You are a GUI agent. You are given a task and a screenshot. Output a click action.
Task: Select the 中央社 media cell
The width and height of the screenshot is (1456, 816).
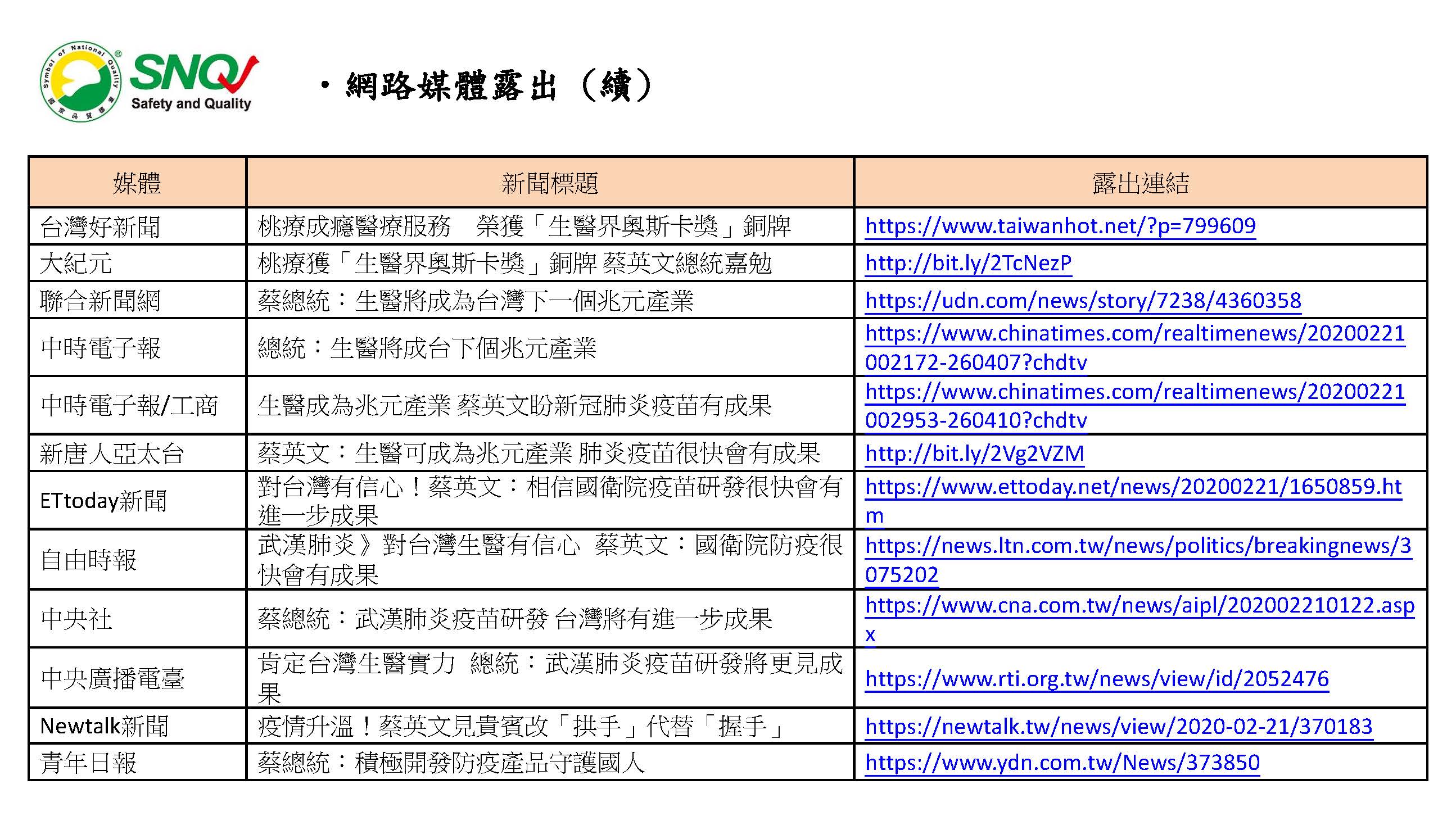pyautogui.click(x=137, y=619)
